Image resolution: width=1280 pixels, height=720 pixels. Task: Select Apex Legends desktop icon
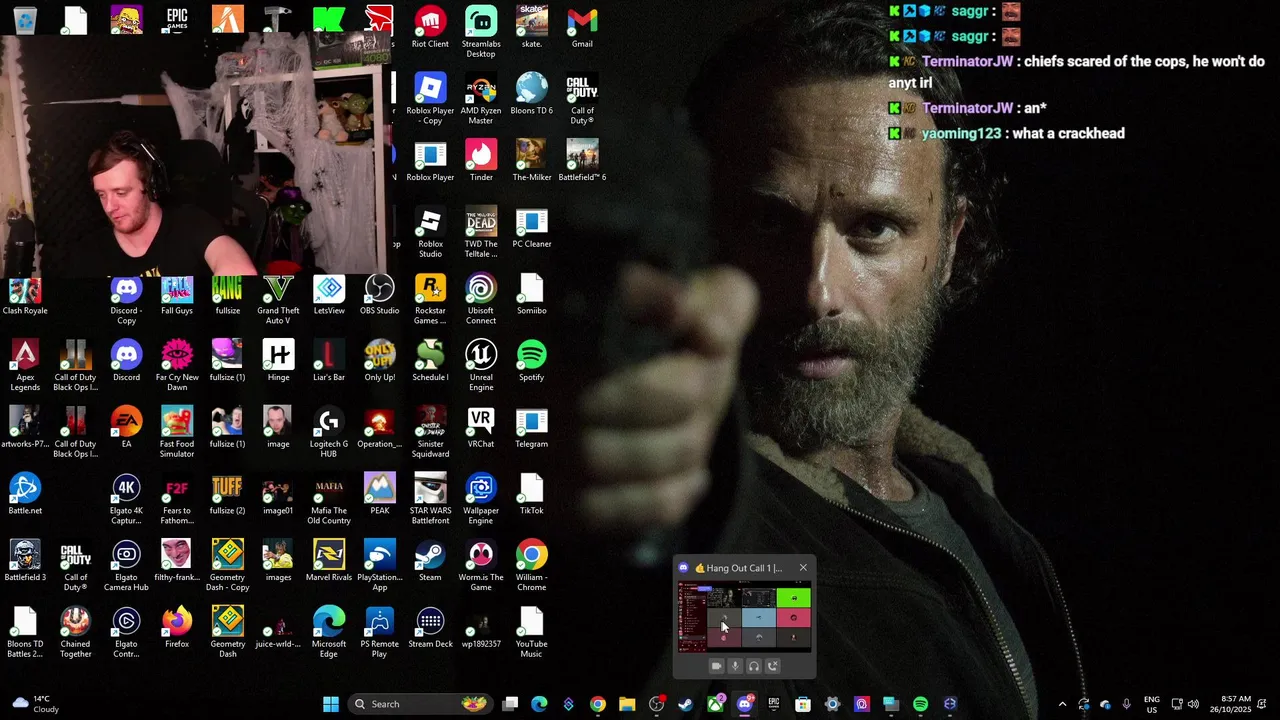tap(25, 366)
